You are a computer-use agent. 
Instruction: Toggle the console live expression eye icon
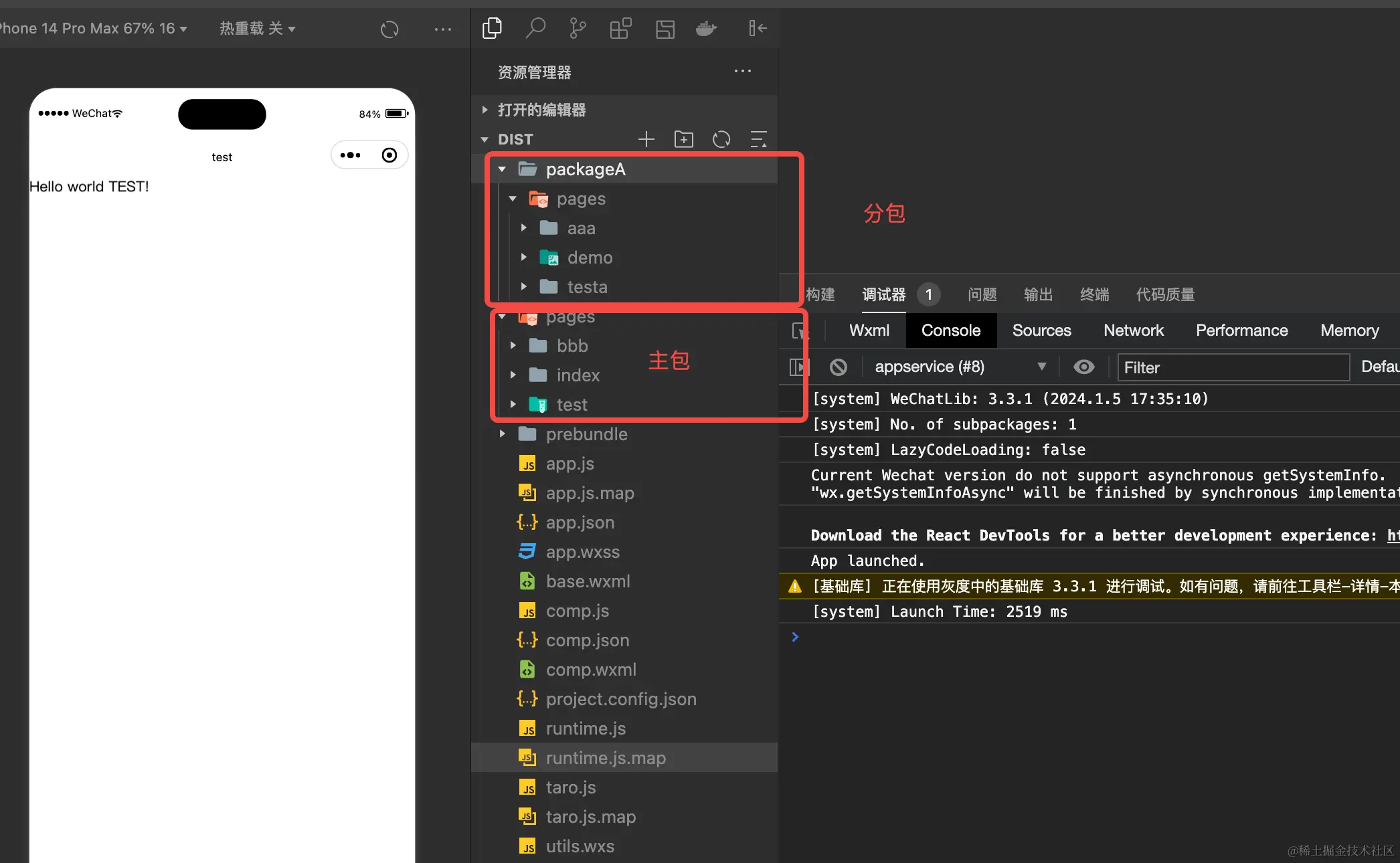coord(1083,367)
